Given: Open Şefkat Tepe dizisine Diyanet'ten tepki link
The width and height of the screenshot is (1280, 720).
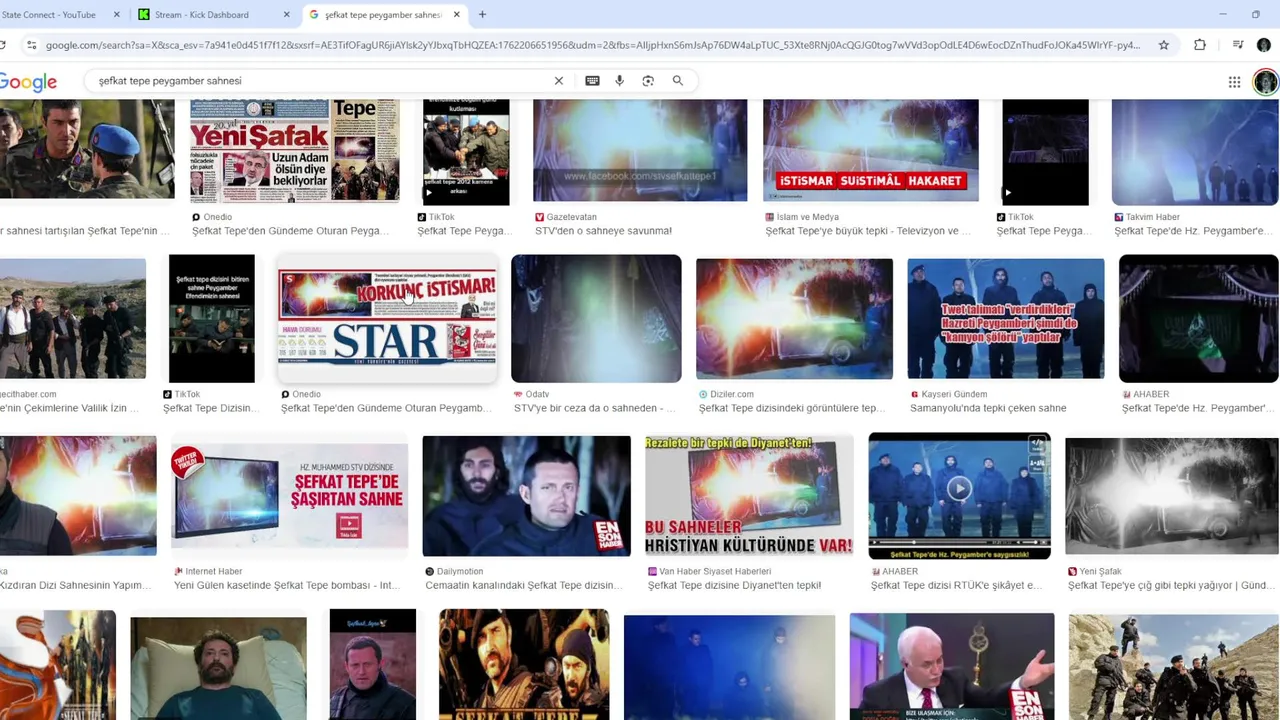Looking at the screenshot, I should 734,585.
